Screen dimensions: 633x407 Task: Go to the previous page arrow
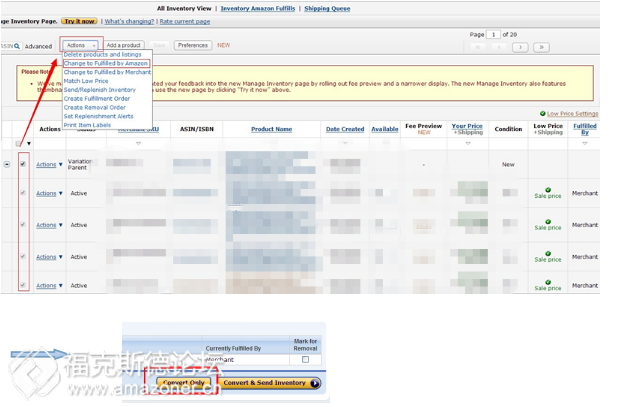tap(499, 47)
